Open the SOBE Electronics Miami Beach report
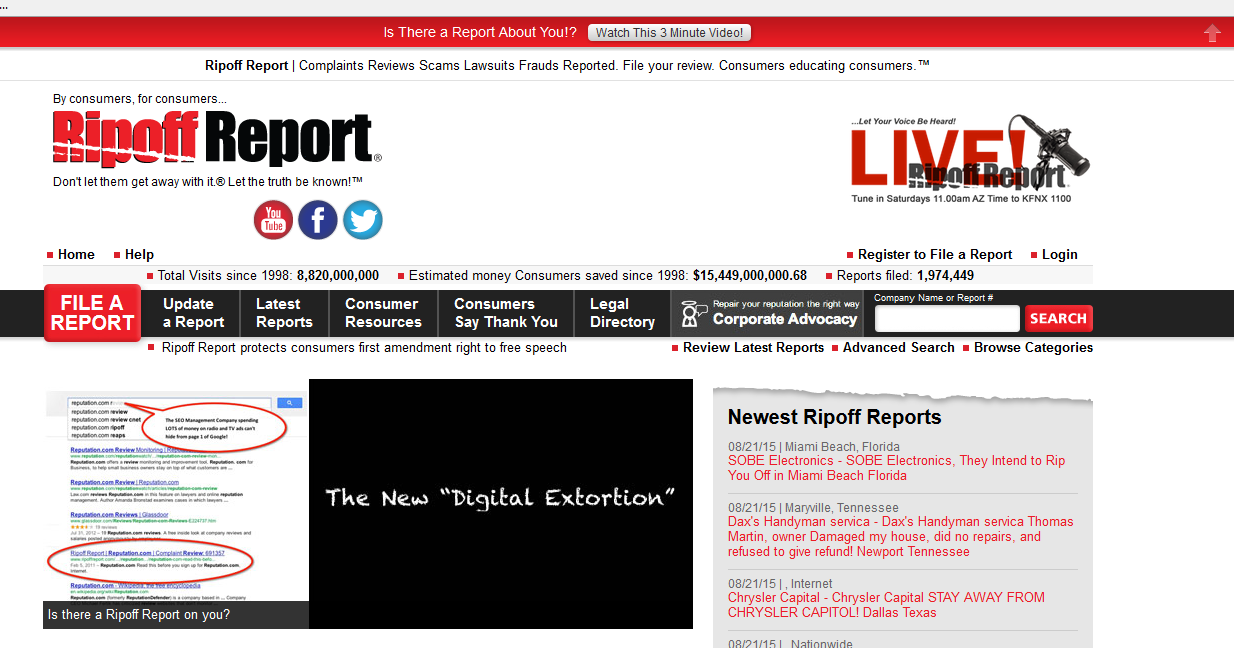The height and width of the screenshot is (648, 1234). click(896, 468)
